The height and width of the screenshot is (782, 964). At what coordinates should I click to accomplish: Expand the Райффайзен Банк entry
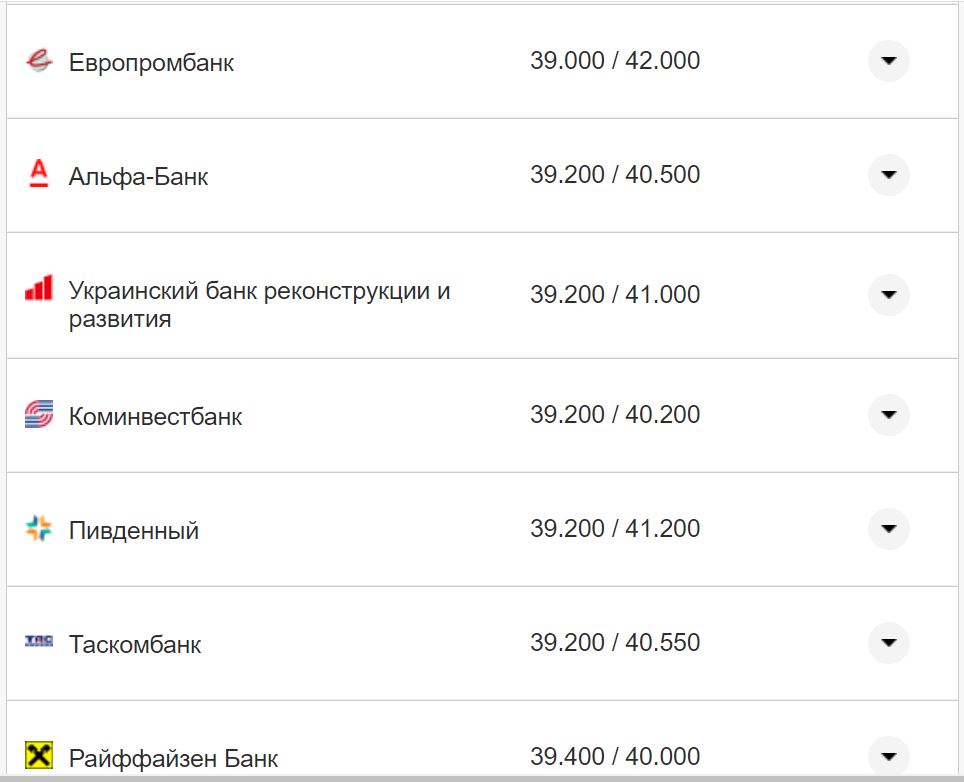pos(888,756)
